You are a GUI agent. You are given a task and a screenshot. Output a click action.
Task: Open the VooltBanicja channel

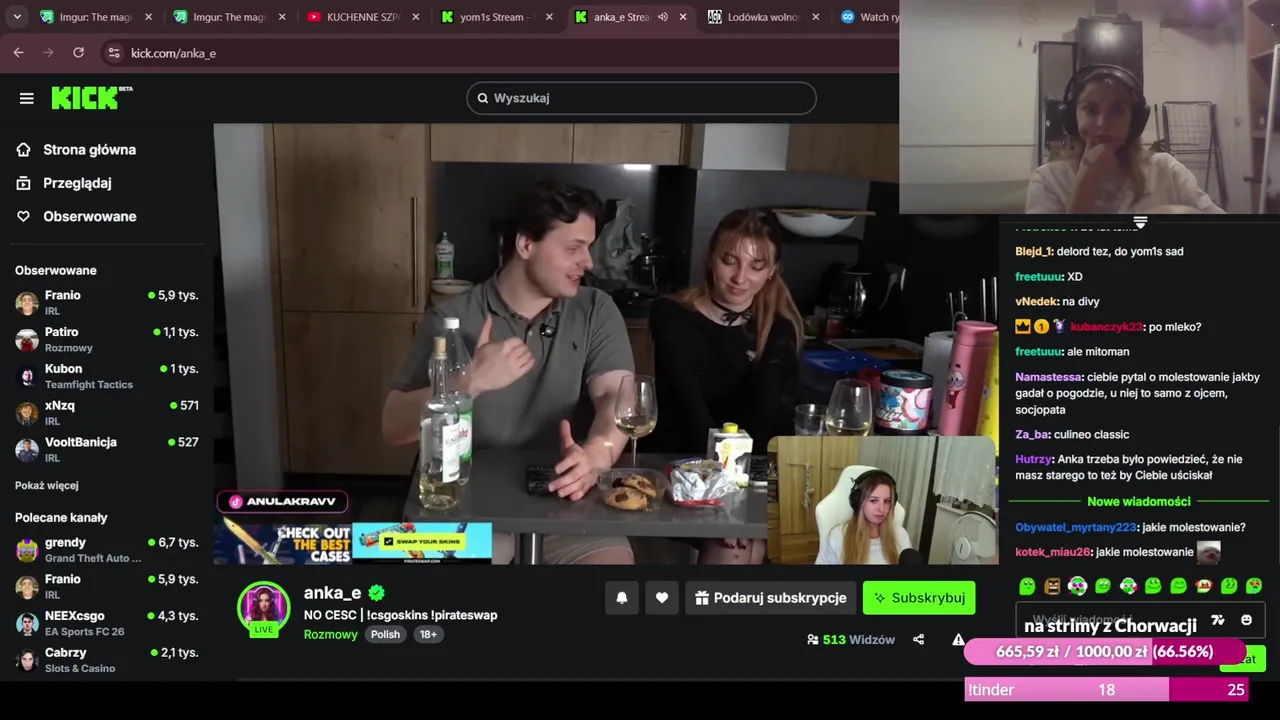click(107, 449)
